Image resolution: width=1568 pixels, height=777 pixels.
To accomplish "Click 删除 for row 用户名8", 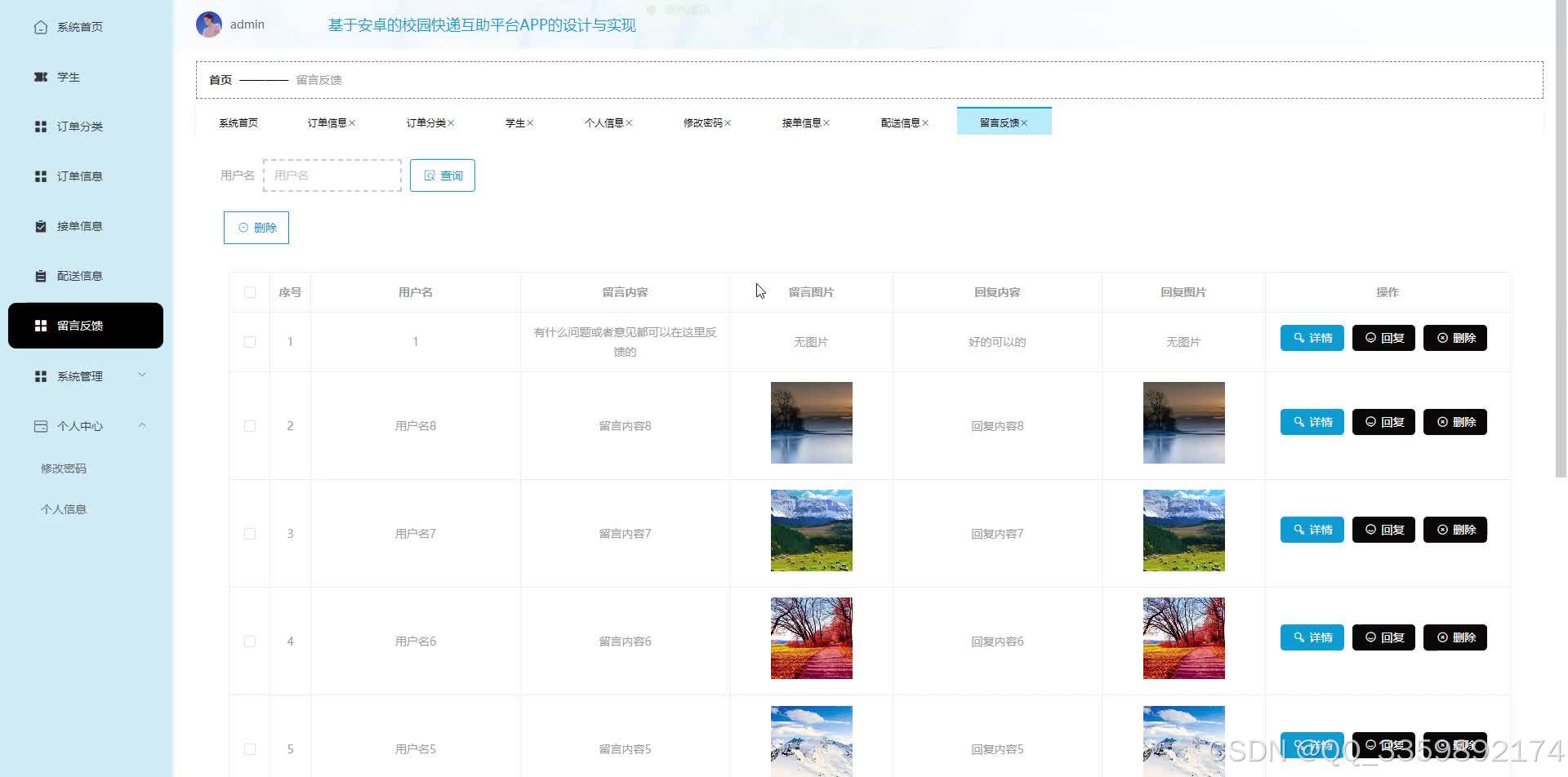I will click(x=1455, y=422).
